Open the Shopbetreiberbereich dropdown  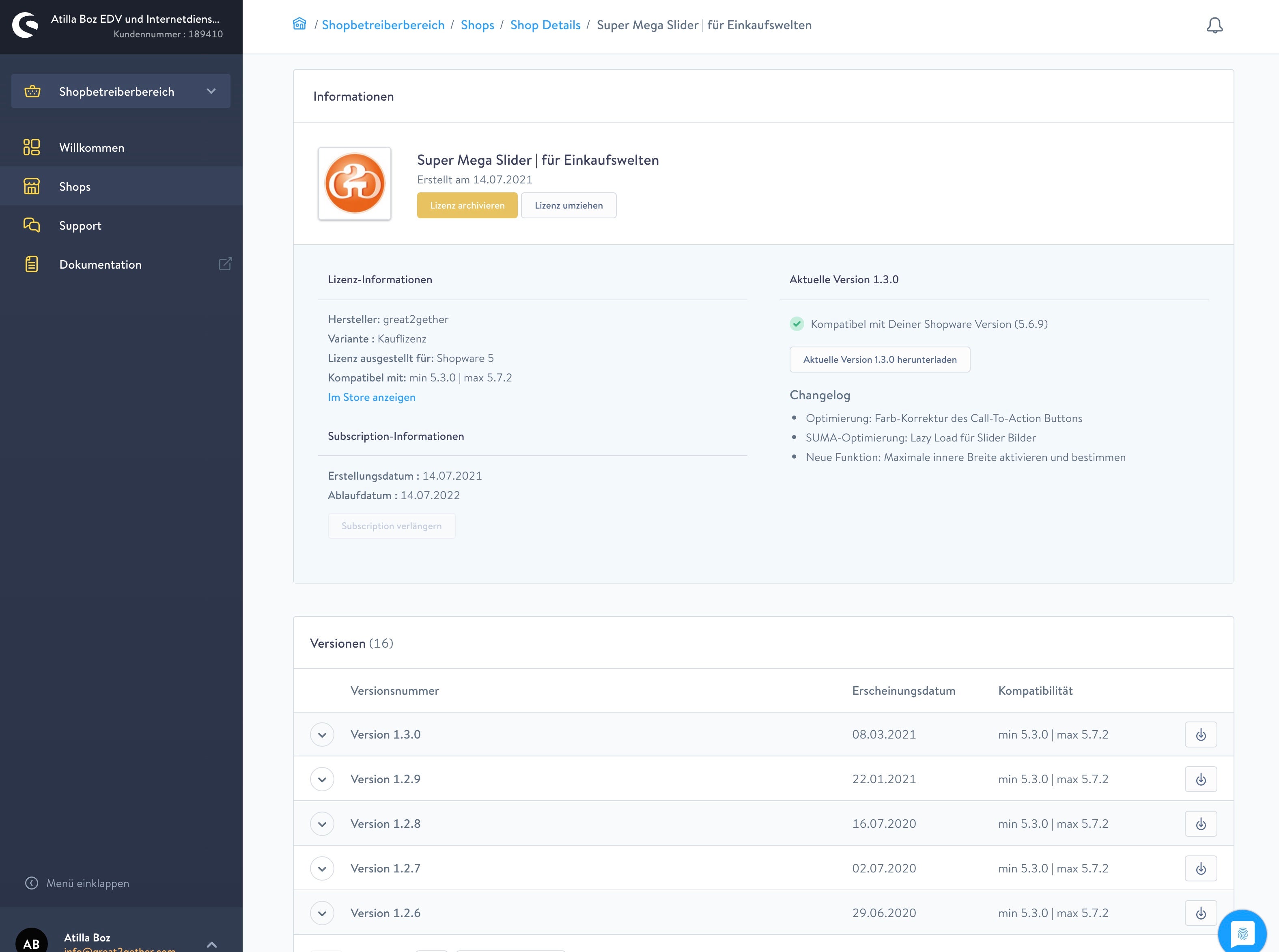point(121,91)
